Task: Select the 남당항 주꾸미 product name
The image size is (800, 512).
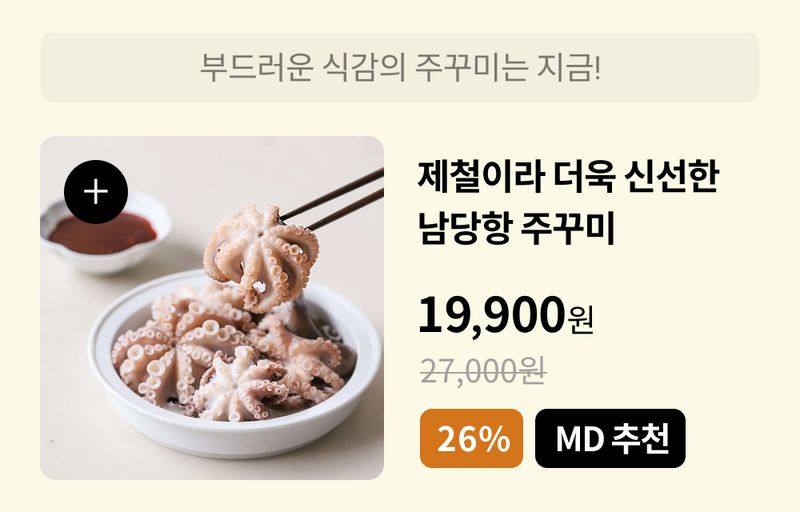Action: click(x=516, y=227)
